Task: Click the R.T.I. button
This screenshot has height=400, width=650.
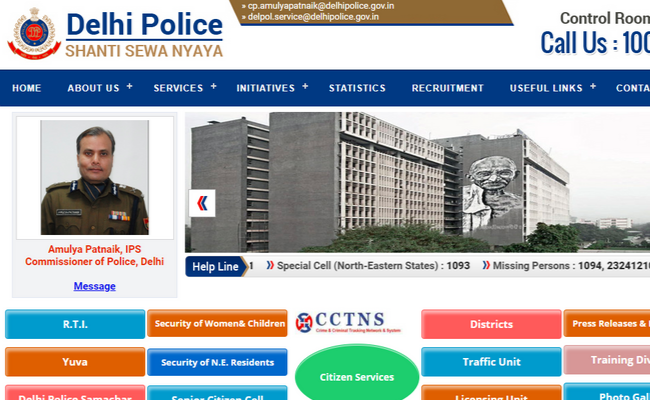Action: click(x=75, y=324)
